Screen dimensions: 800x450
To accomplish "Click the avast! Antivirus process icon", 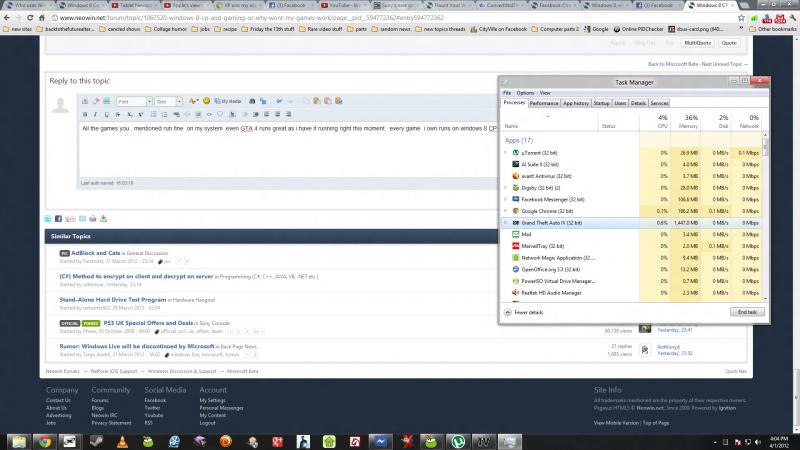I will click(x=515, y=176).
